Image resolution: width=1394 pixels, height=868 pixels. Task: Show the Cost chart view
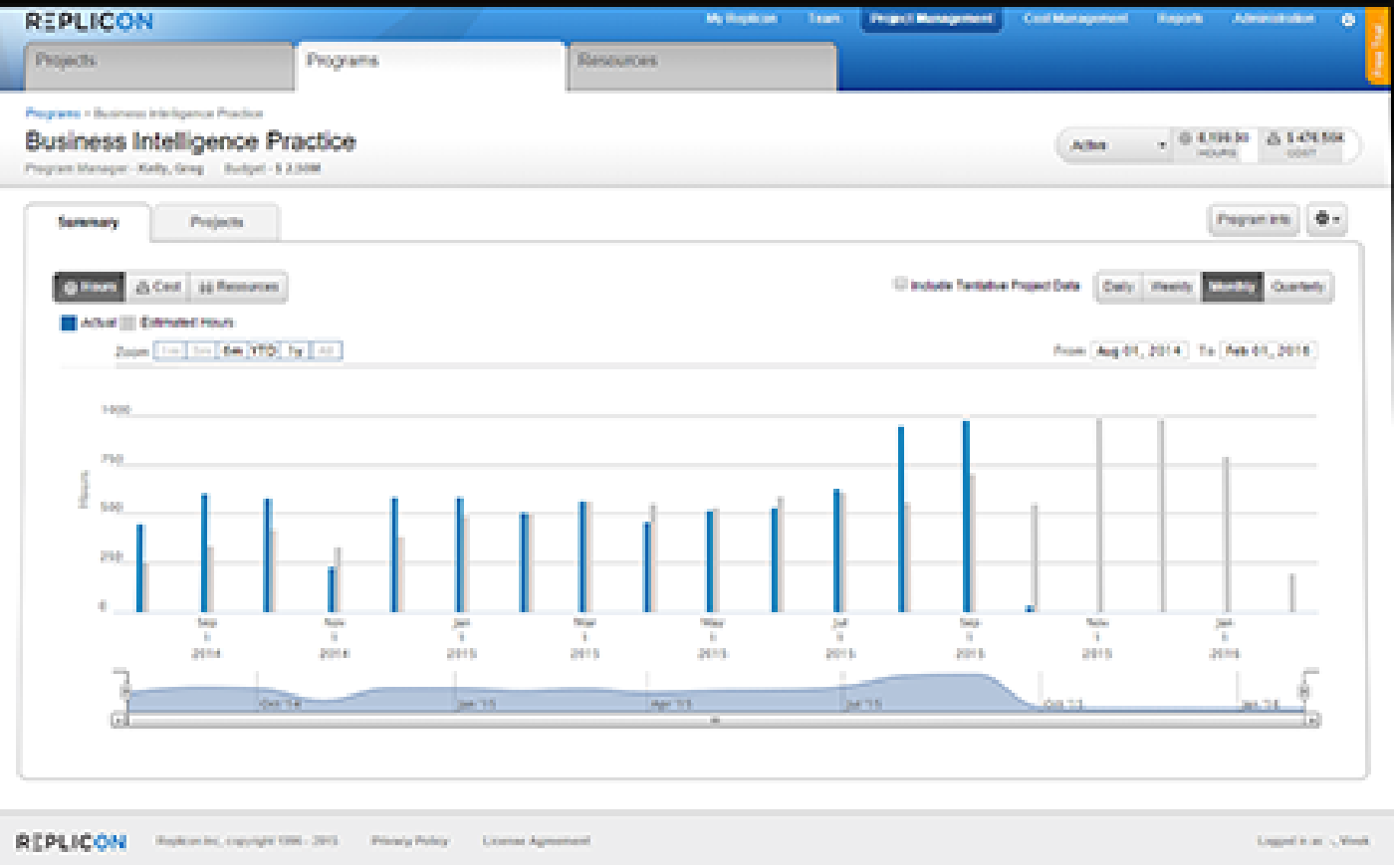click(158, 287)
